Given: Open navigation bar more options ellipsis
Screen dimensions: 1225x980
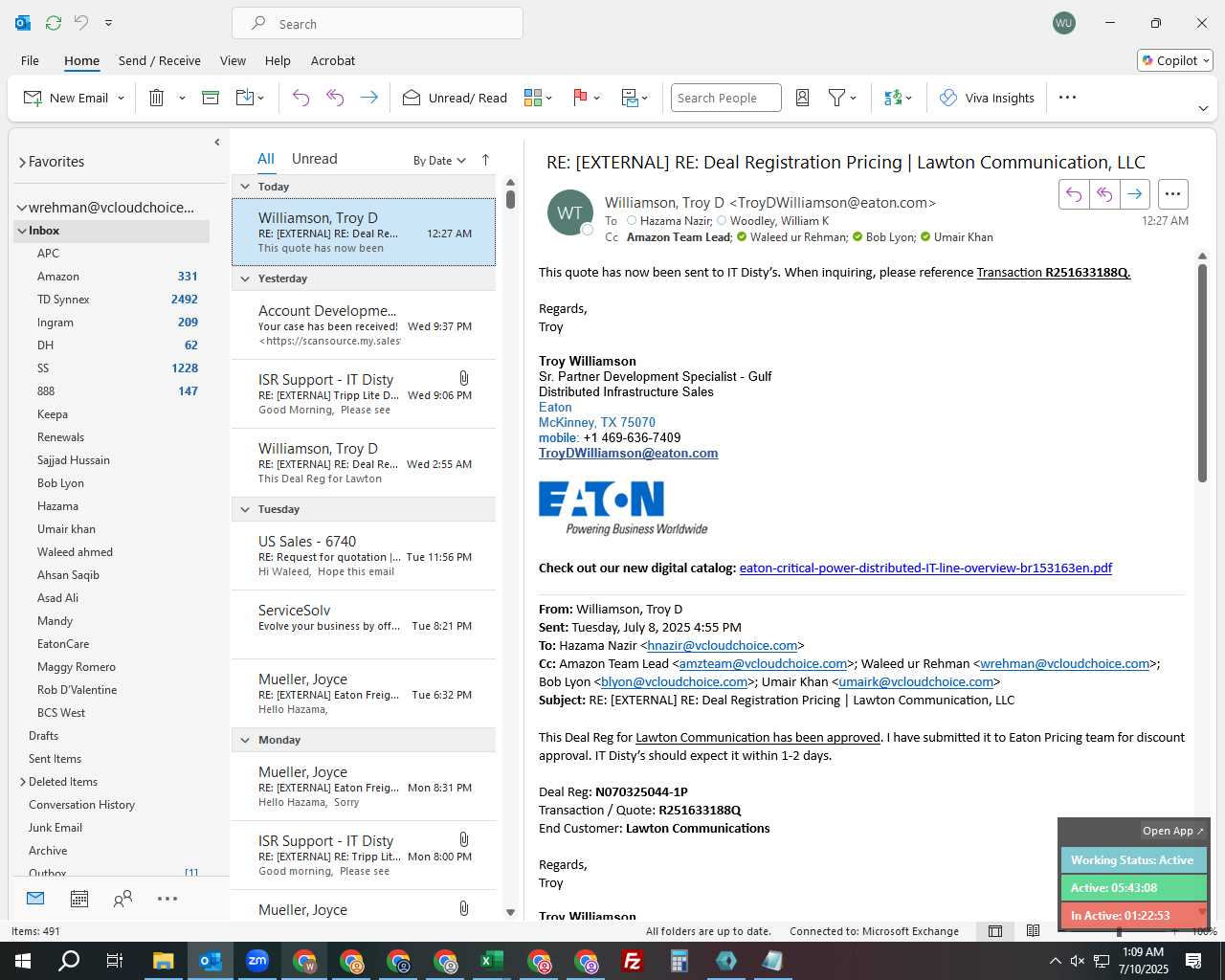Looking at the screenshot, I should pos(167,899).
